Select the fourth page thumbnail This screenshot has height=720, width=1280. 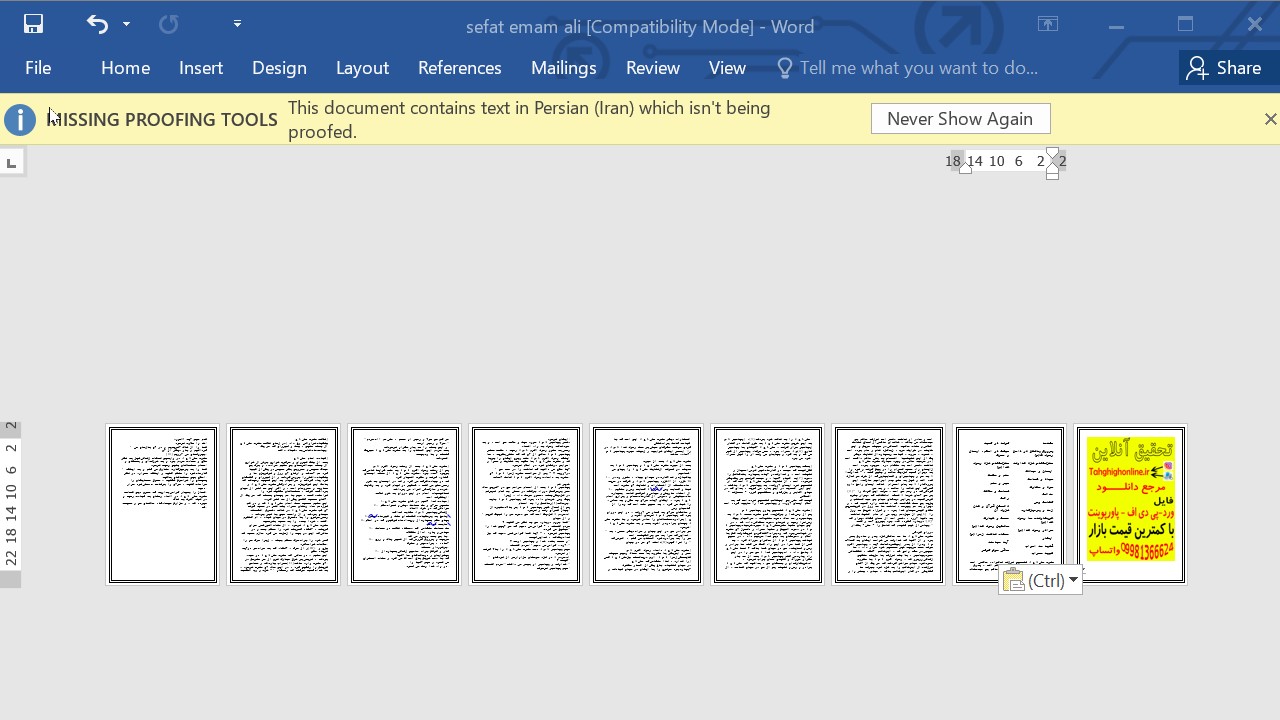[x=526, y=505]
